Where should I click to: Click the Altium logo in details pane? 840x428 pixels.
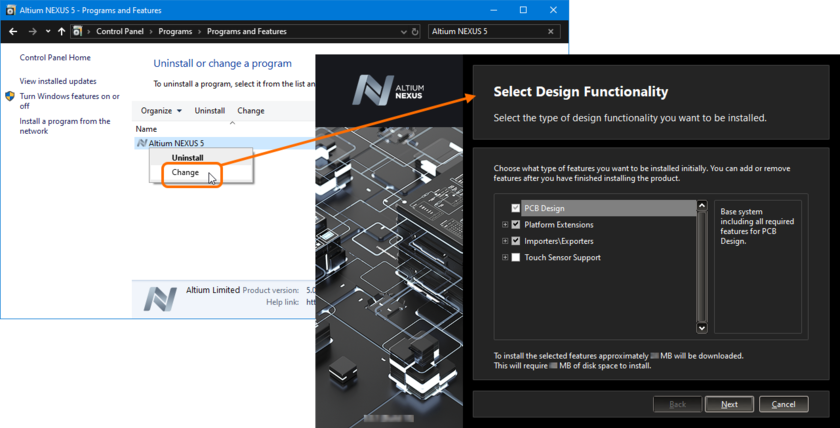click(160, 299)
